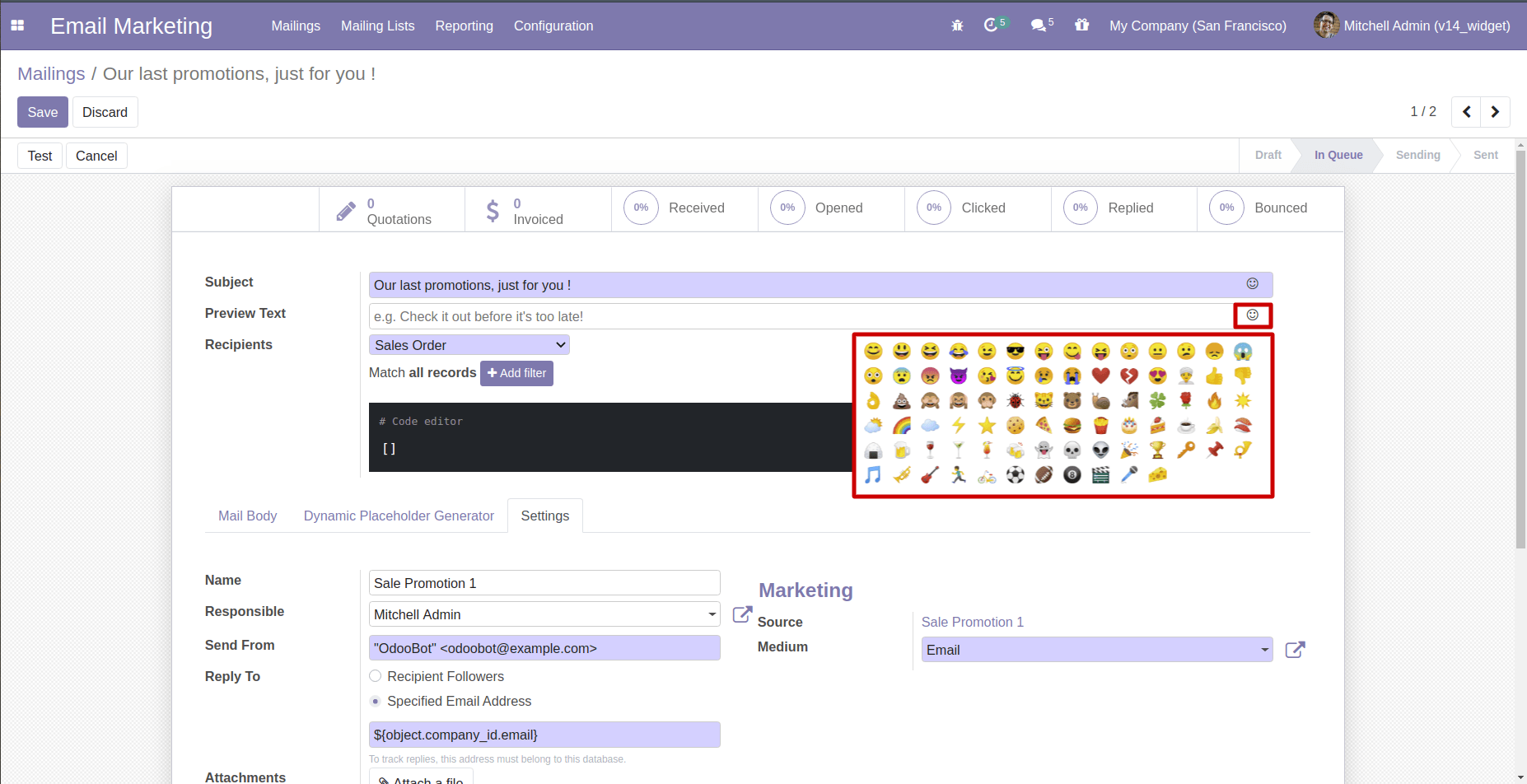Select Specified Email Address reply option
The height and width of the screenshot is (784, 1527).
(x=376, y=701)
